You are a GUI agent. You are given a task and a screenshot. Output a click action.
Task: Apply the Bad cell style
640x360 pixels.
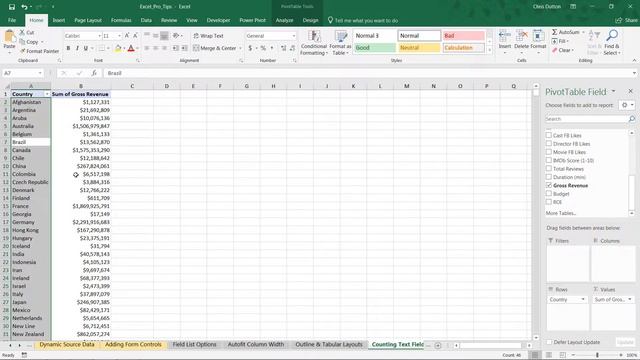464,36
